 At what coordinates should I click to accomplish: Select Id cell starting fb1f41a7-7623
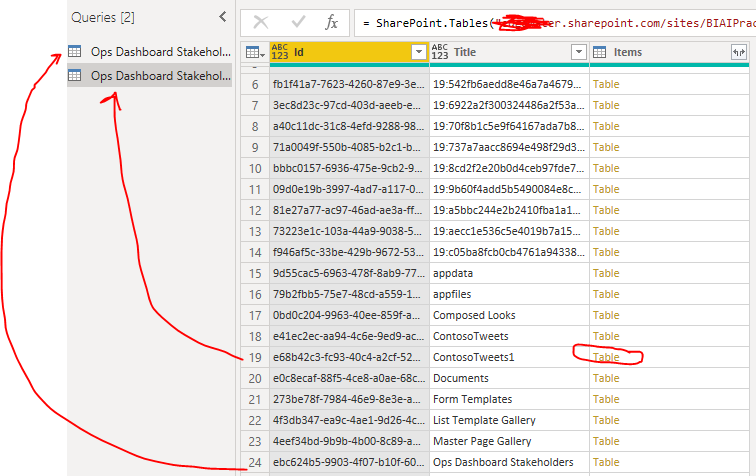[349, 84]
